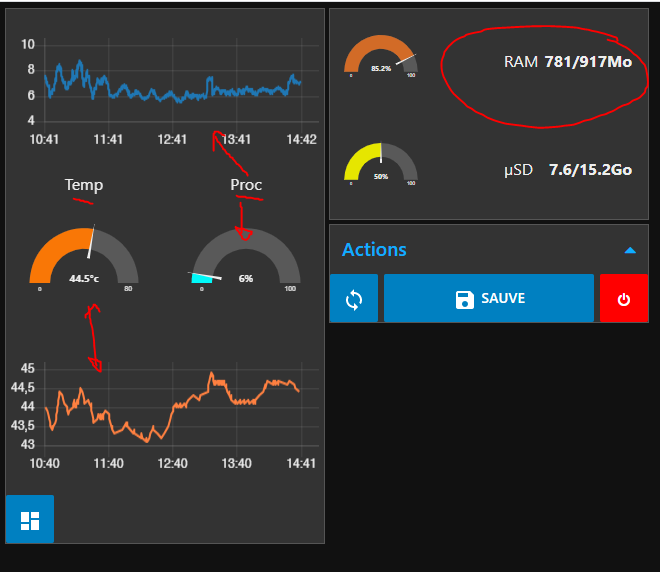Click the SAUVE save button
Screen dimensions: 660x572
tap(489, 299)
